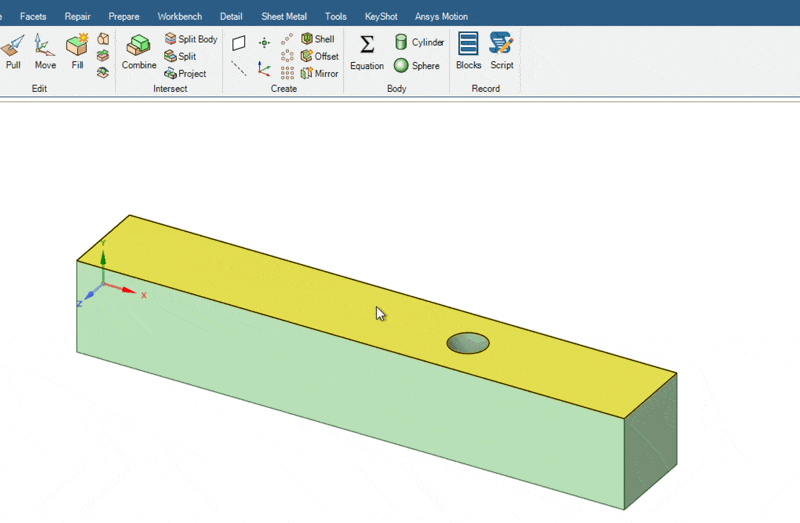Activate the Move tool

(x=45, y=51)
